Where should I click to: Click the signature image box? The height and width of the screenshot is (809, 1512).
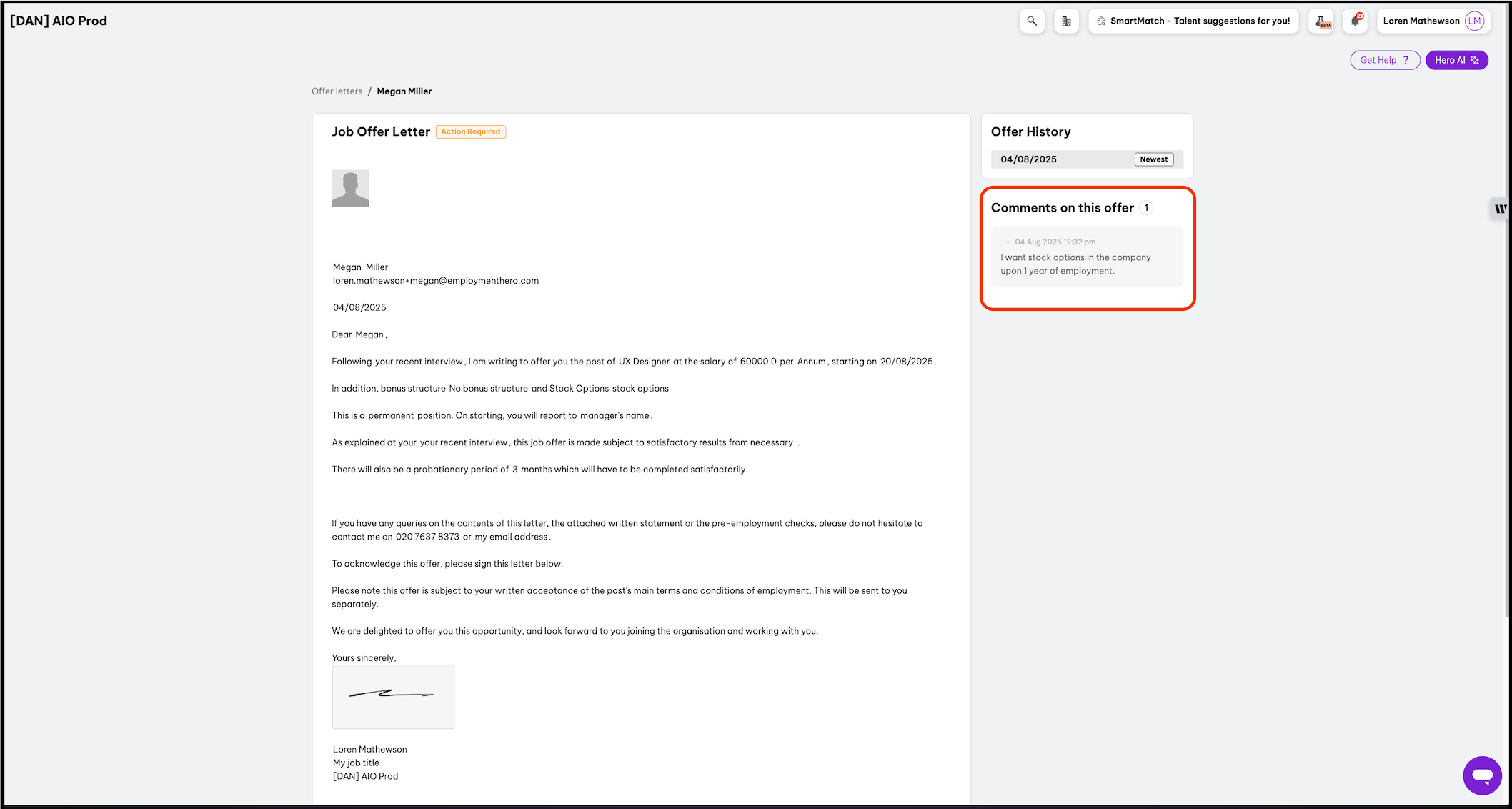tap(393, 697)
